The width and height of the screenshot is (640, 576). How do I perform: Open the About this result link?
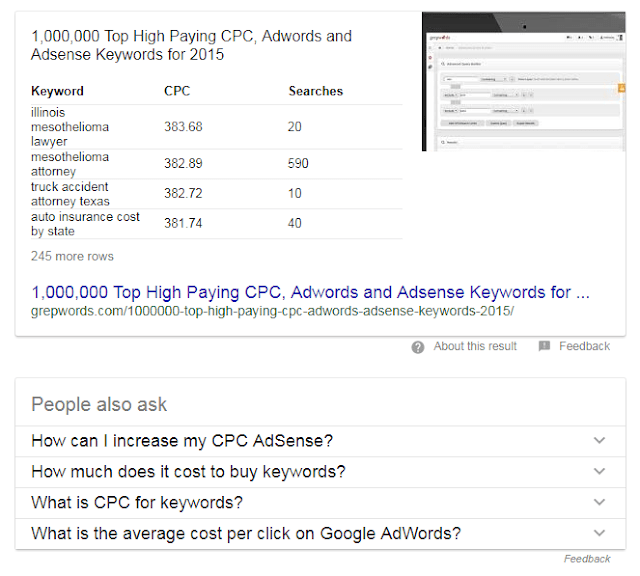pyautogui.click(x=475, y=346)
